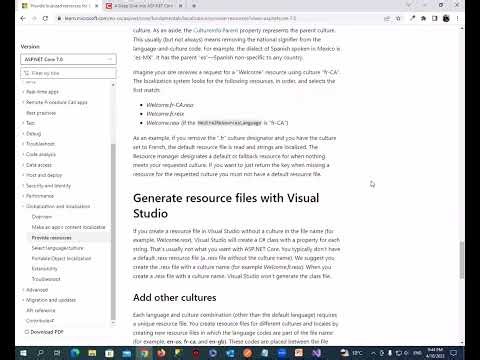
Task: Close the second browser tab
Action: [181, 6]
